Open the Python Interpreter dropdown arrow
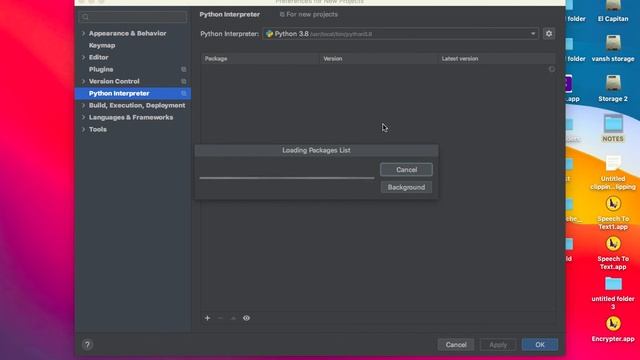This screenshot has width=640, height=360. (533, 34)
